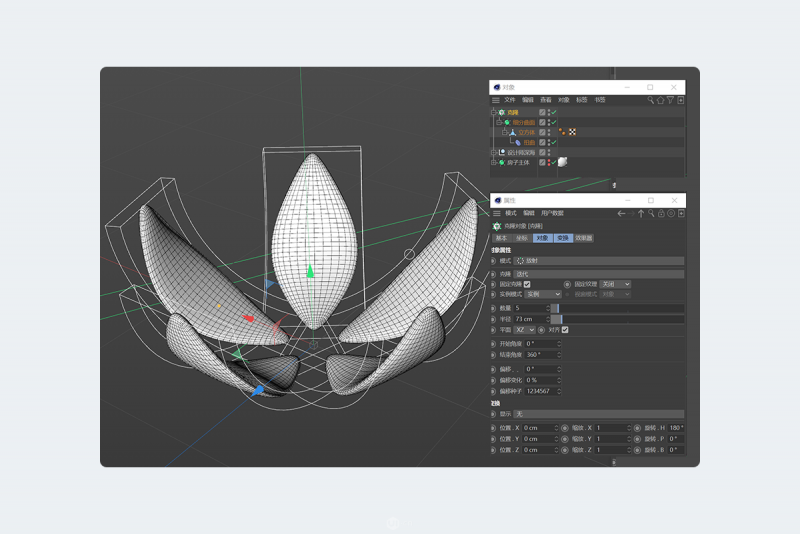This screenshot has height=534, width=800.
Task: Toggle the 对齐 checkbox
Action: 566,329
